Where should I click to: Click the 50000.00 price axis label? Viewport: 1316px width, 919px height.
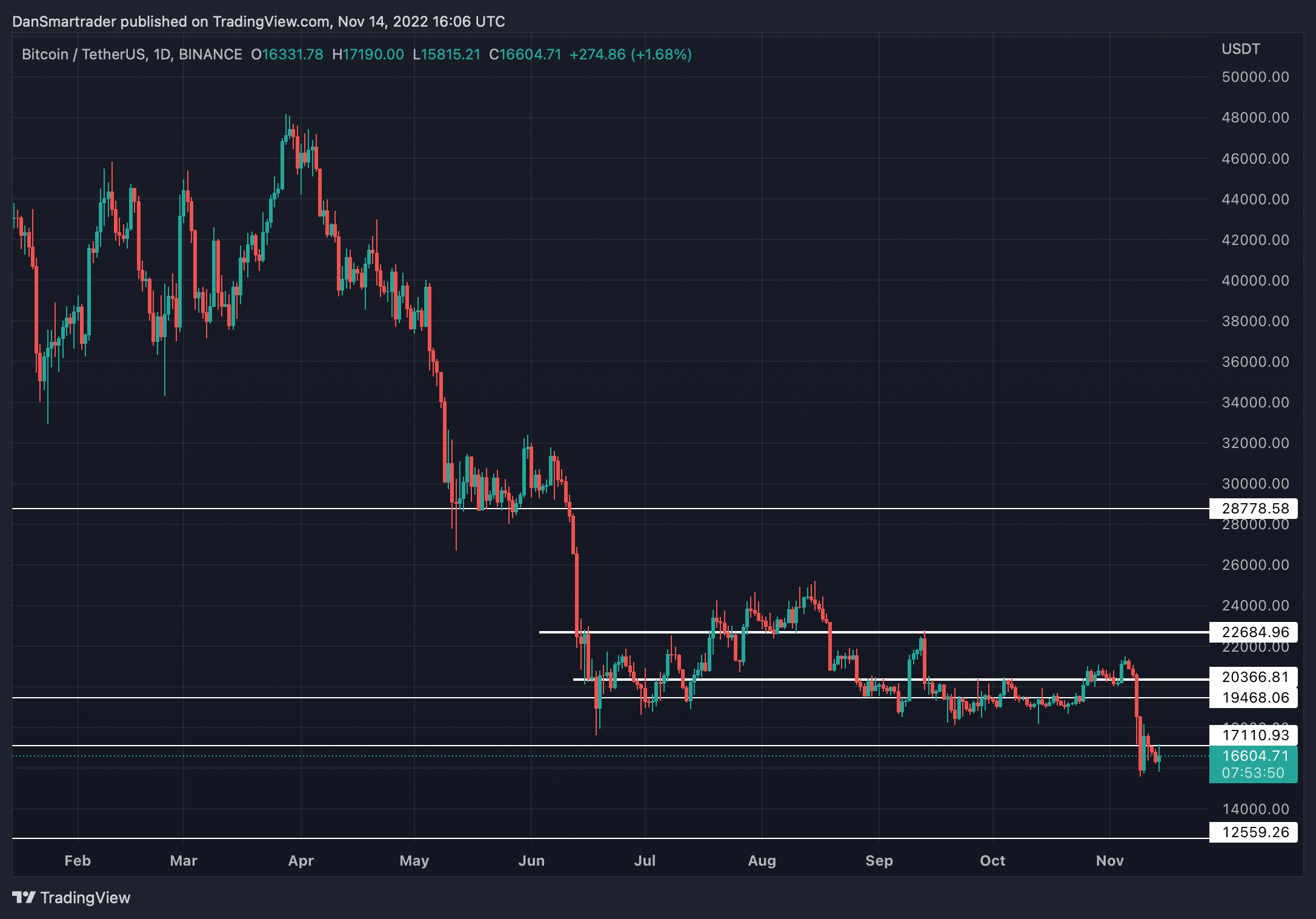[x=1255, y=77]
